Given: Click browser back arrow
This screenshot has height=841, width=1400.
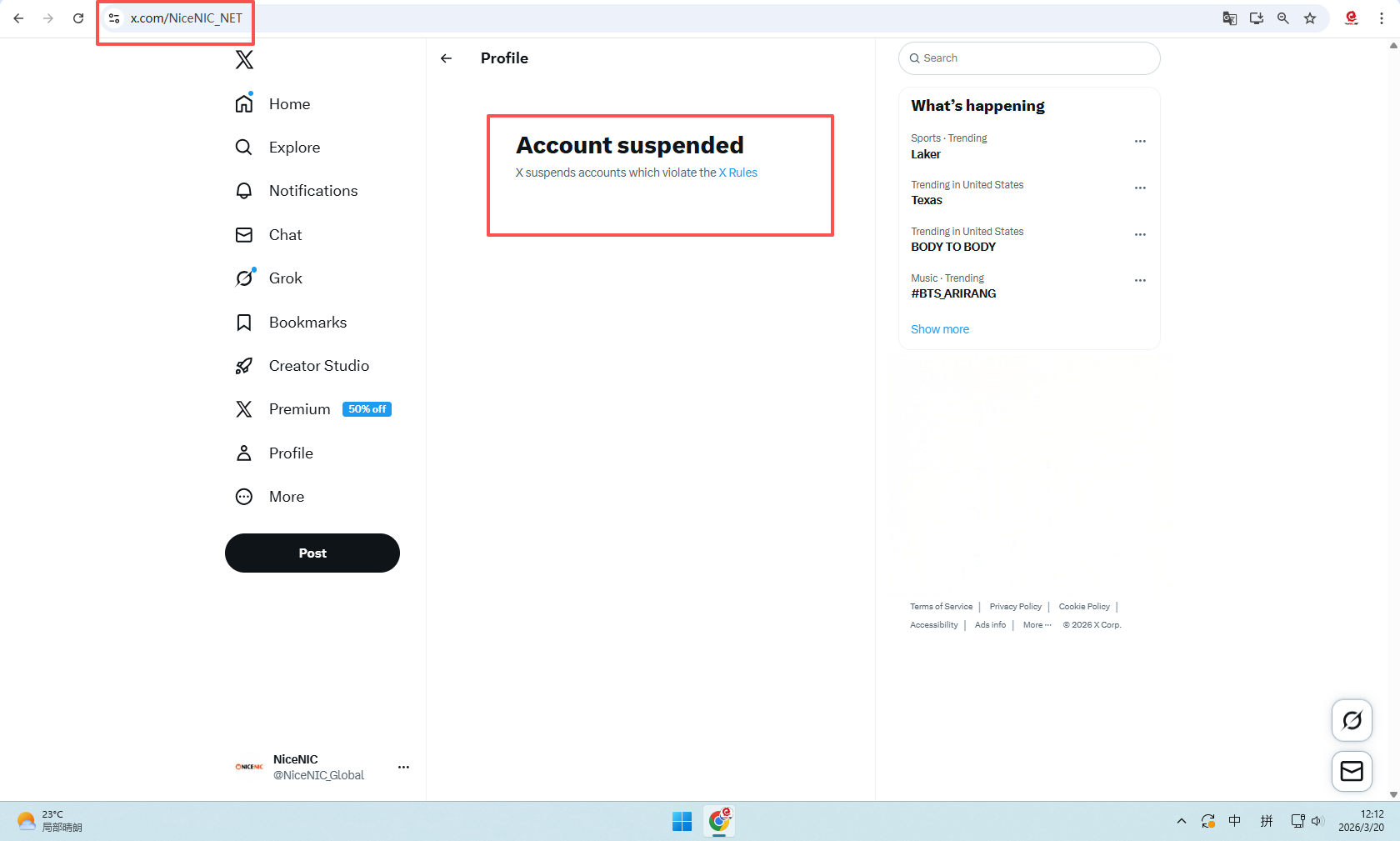Looking at the screenshot, I should (x=18, y=18).
